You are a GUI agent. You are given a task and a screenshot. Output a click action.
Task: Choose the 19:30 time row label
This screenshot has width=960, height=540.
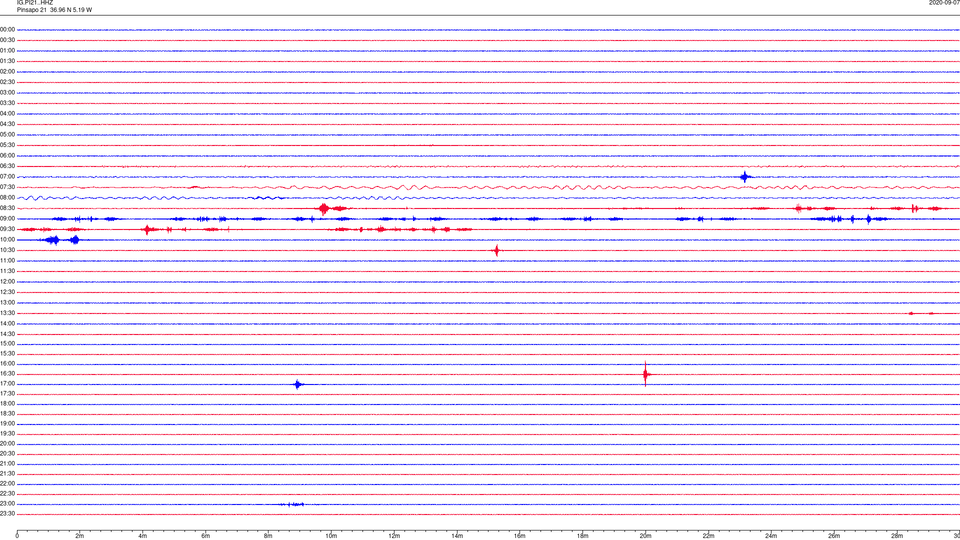7,433
